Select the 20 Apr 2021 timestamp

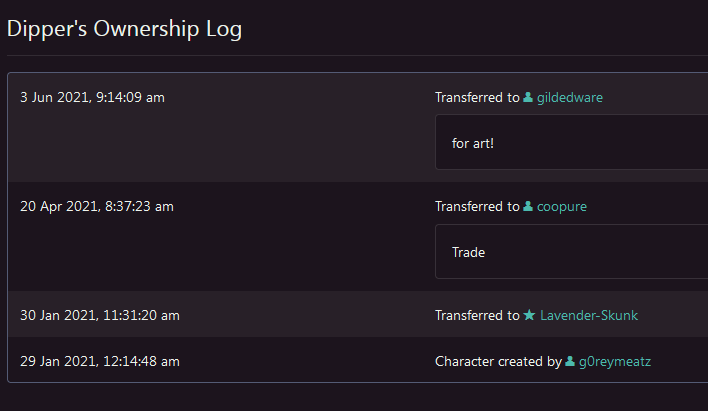coord(97,207)
